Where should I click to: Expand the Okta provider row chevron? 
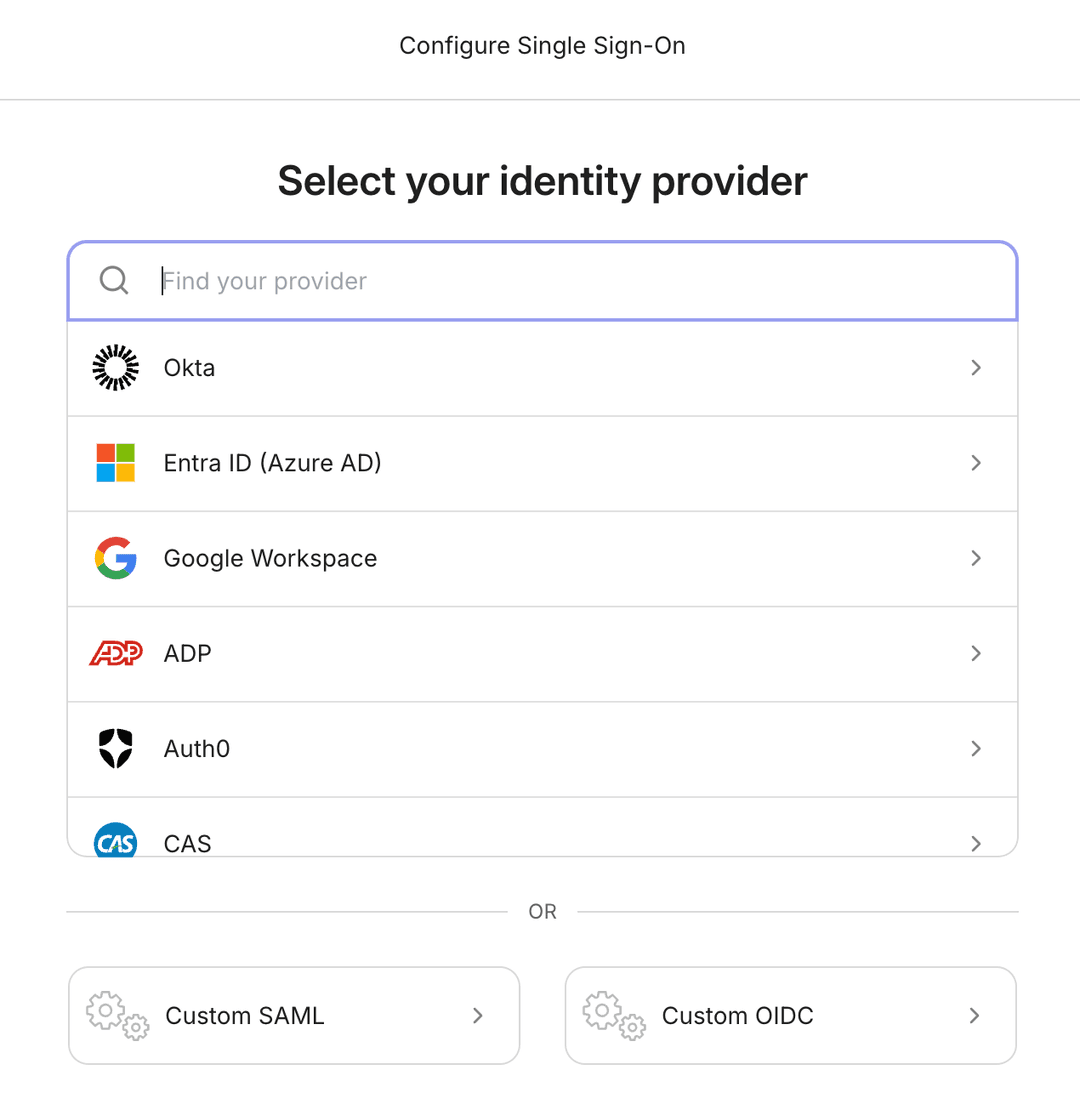click(976, 367)
